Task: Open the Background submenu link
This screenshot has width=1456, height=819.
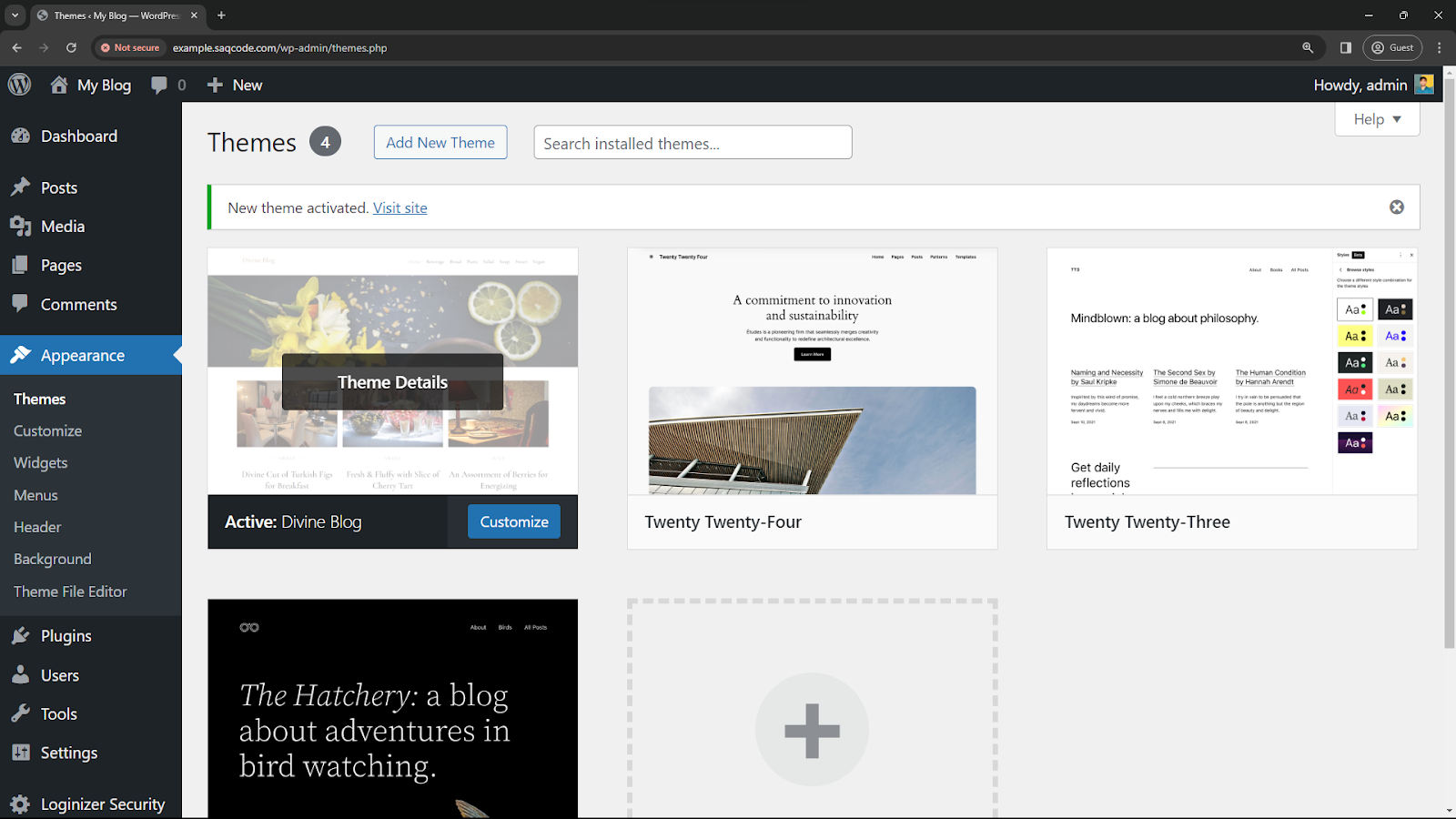Action: coord(52,559)
